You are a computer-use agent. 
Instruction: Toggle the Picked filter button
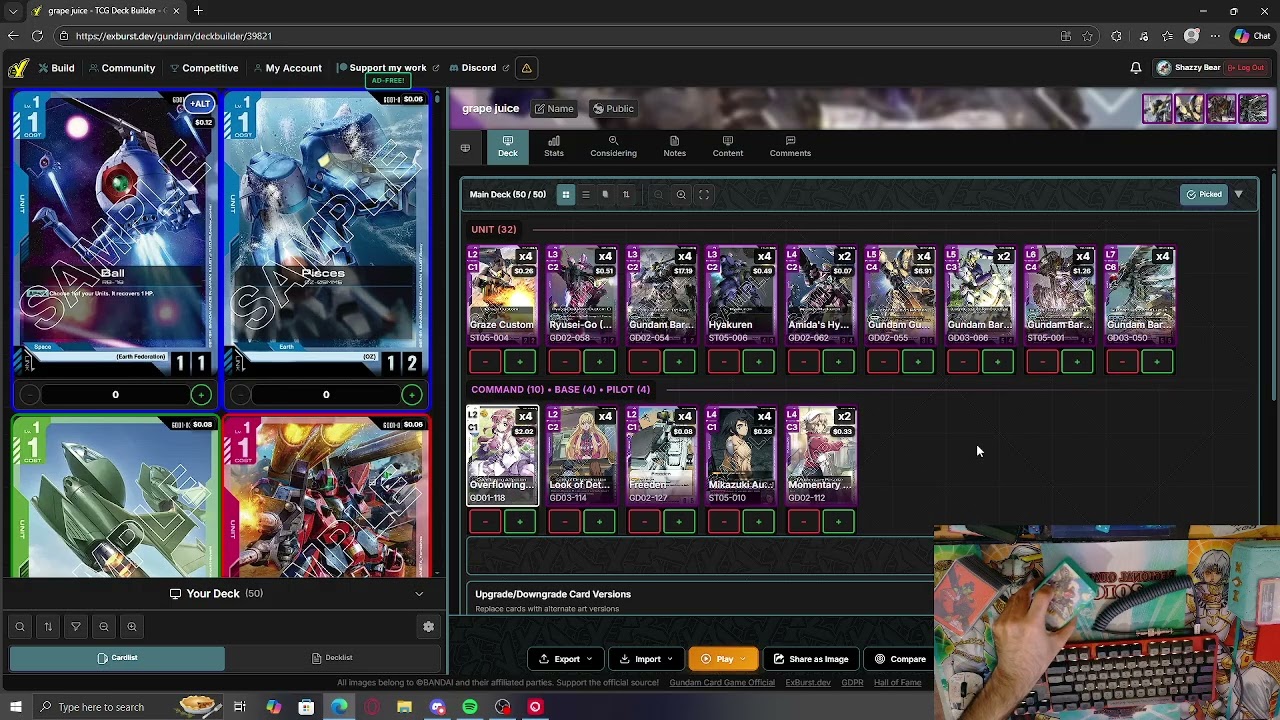click(x=1203, y=195)
